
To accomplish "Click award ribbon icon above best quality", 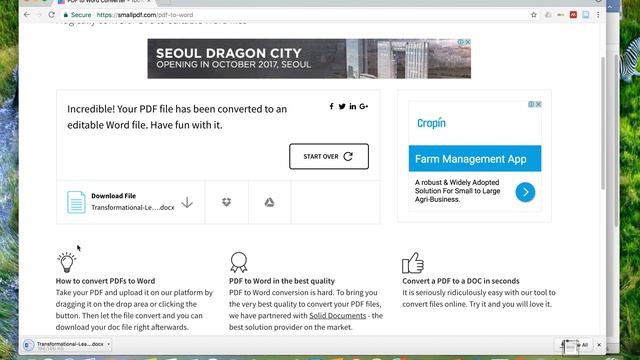I will point(239,262).
